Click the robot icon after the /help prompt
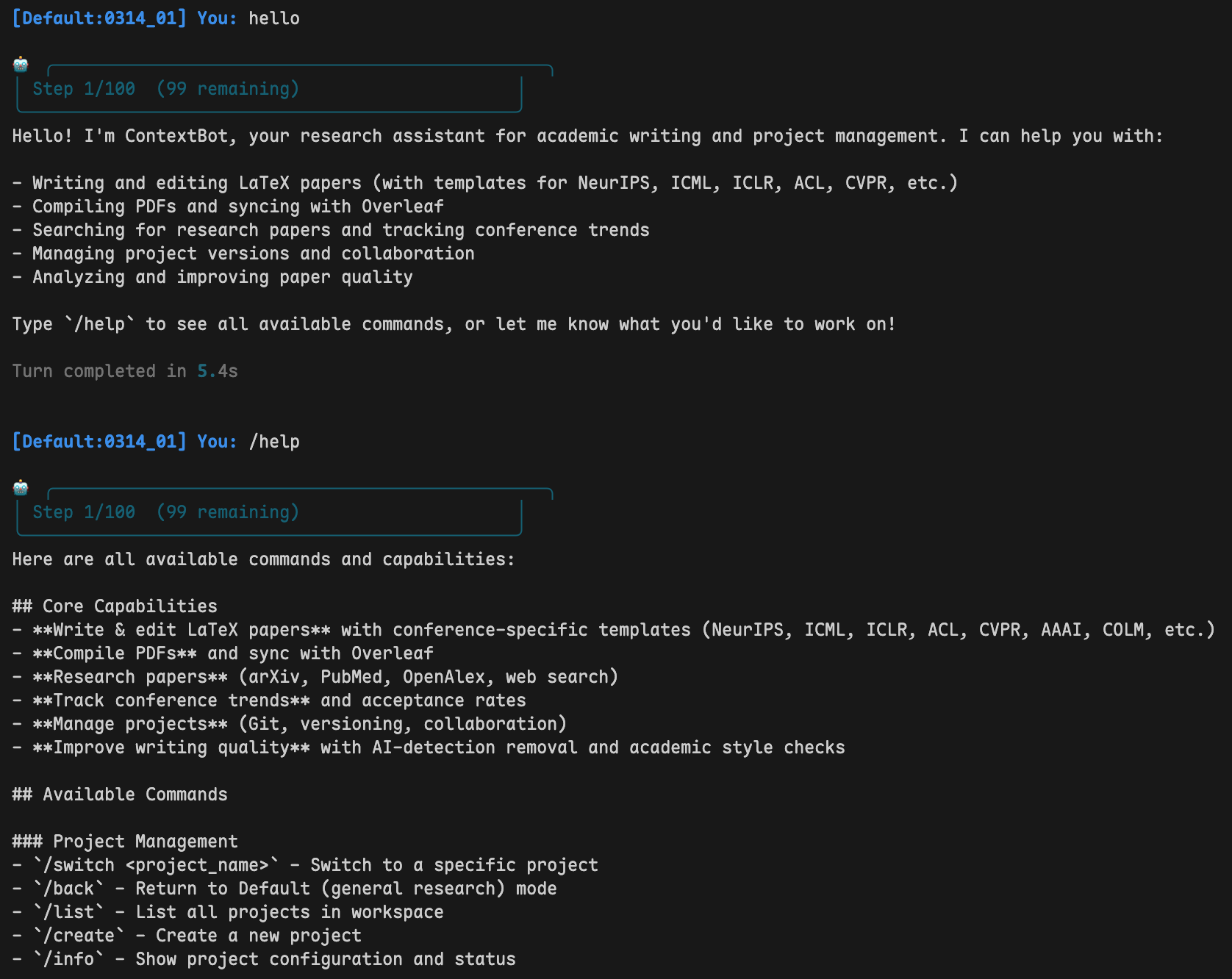 pos(21,488)
